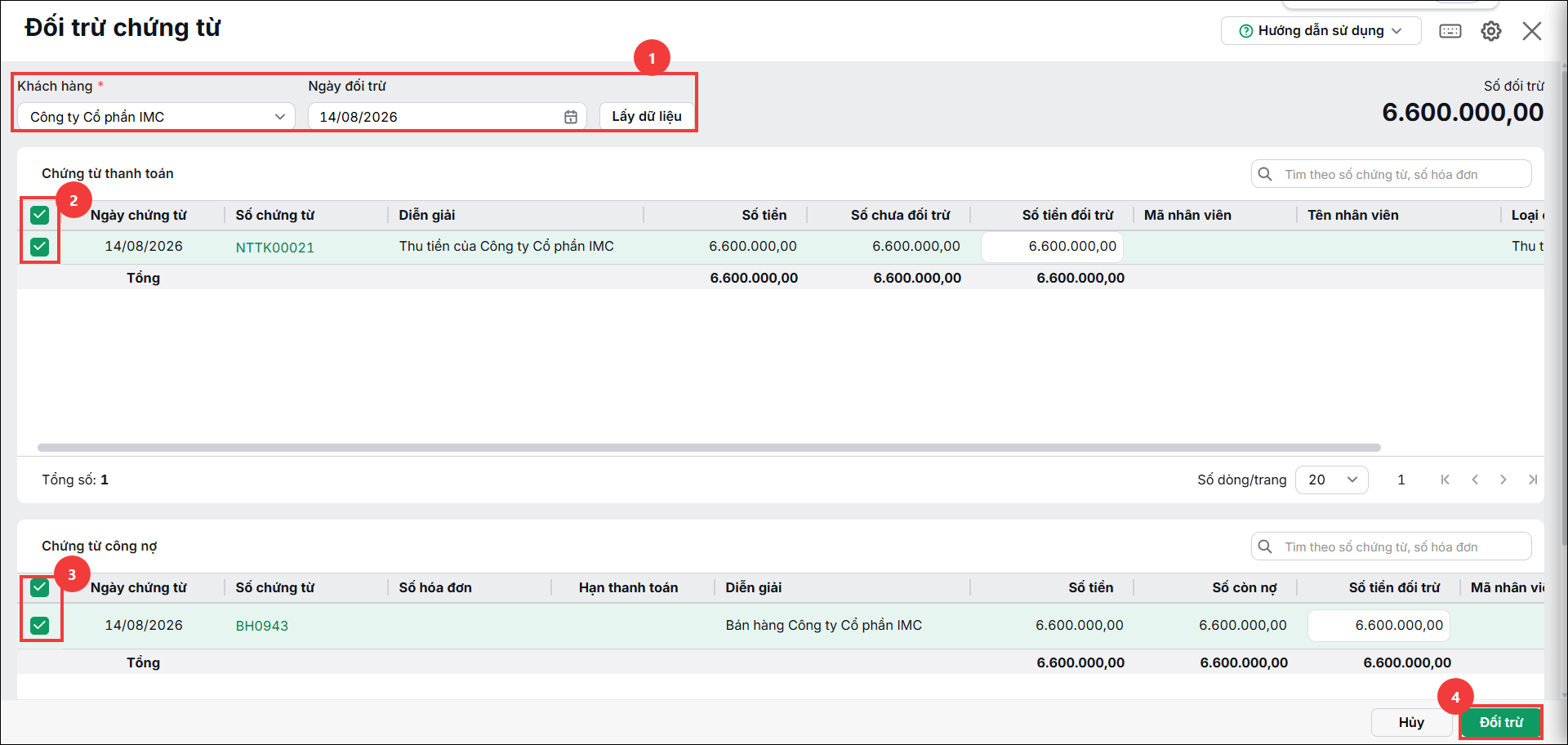Open voucher link NTTK00021
Screen dimensions: 1568x745
tap(274, 248)
